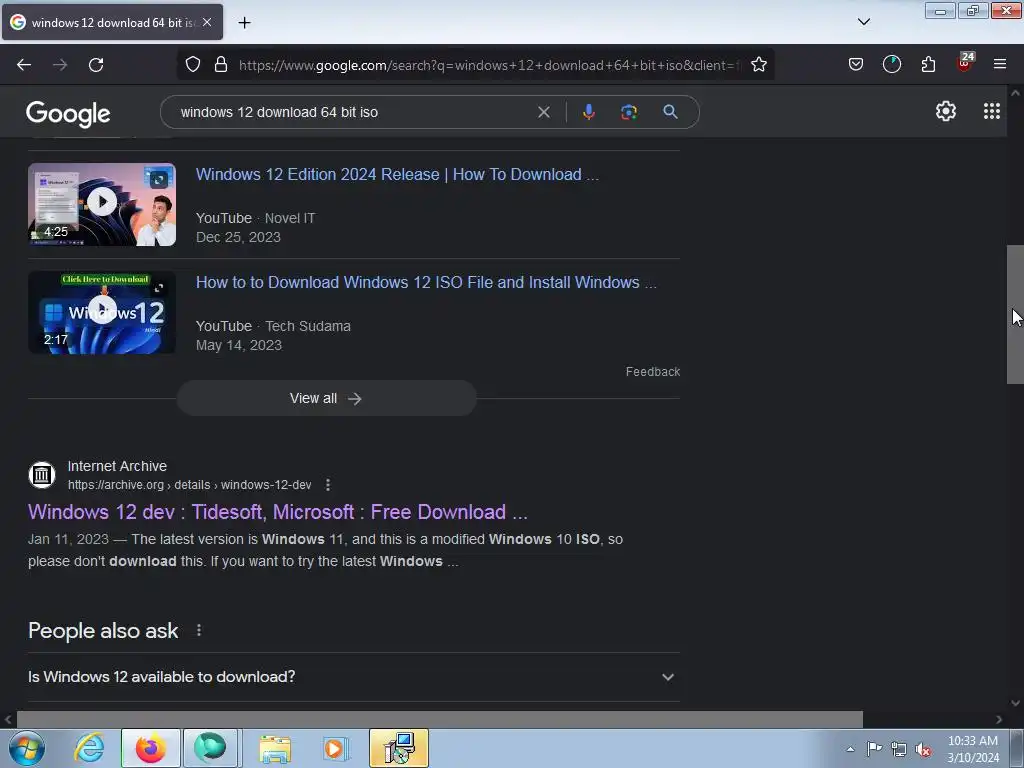Clear the Google search box
The image size is (1024, 768).
[543, 112]
